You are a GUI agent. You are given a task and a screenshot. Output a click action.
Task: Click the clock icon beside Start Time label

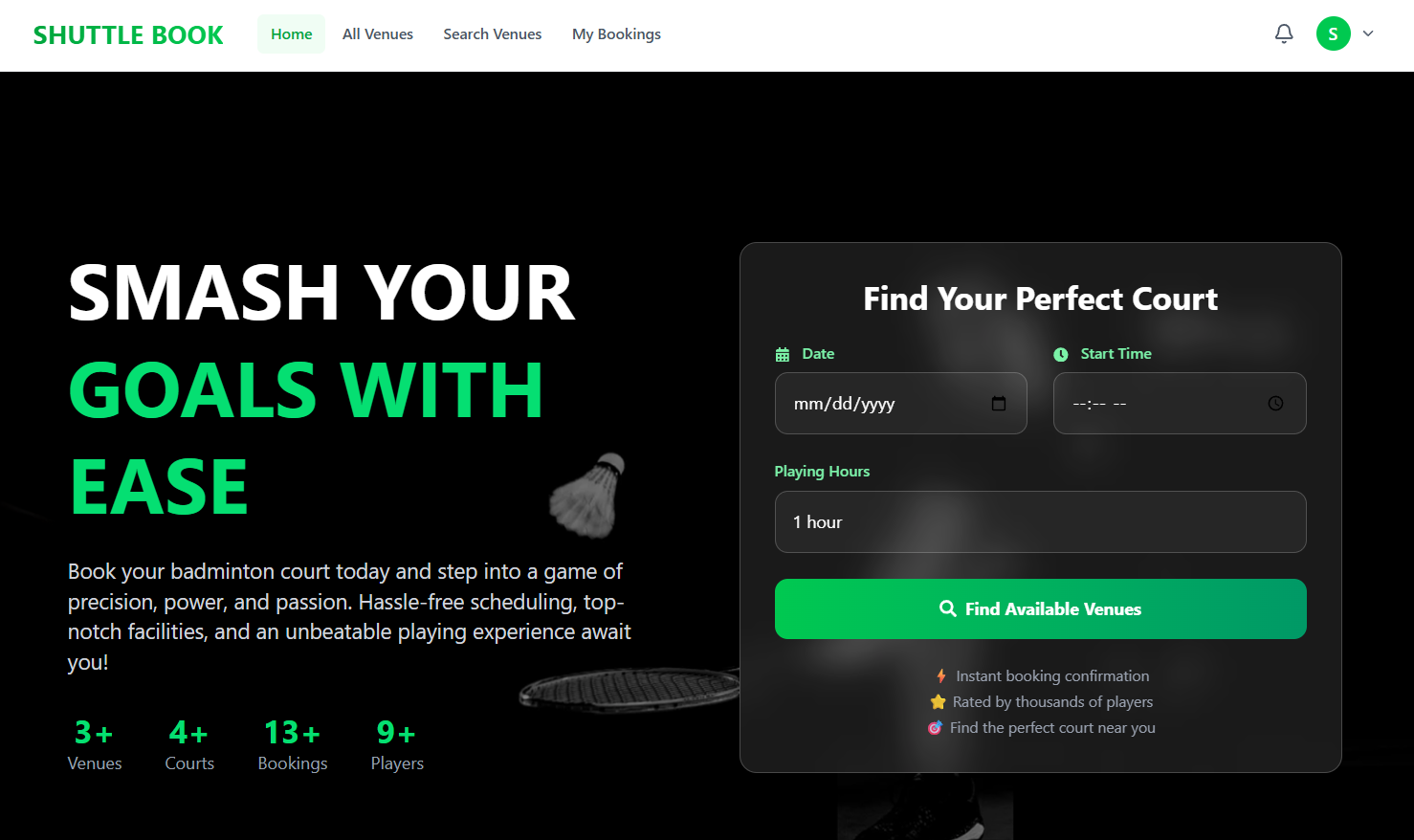coord(1060,355)
